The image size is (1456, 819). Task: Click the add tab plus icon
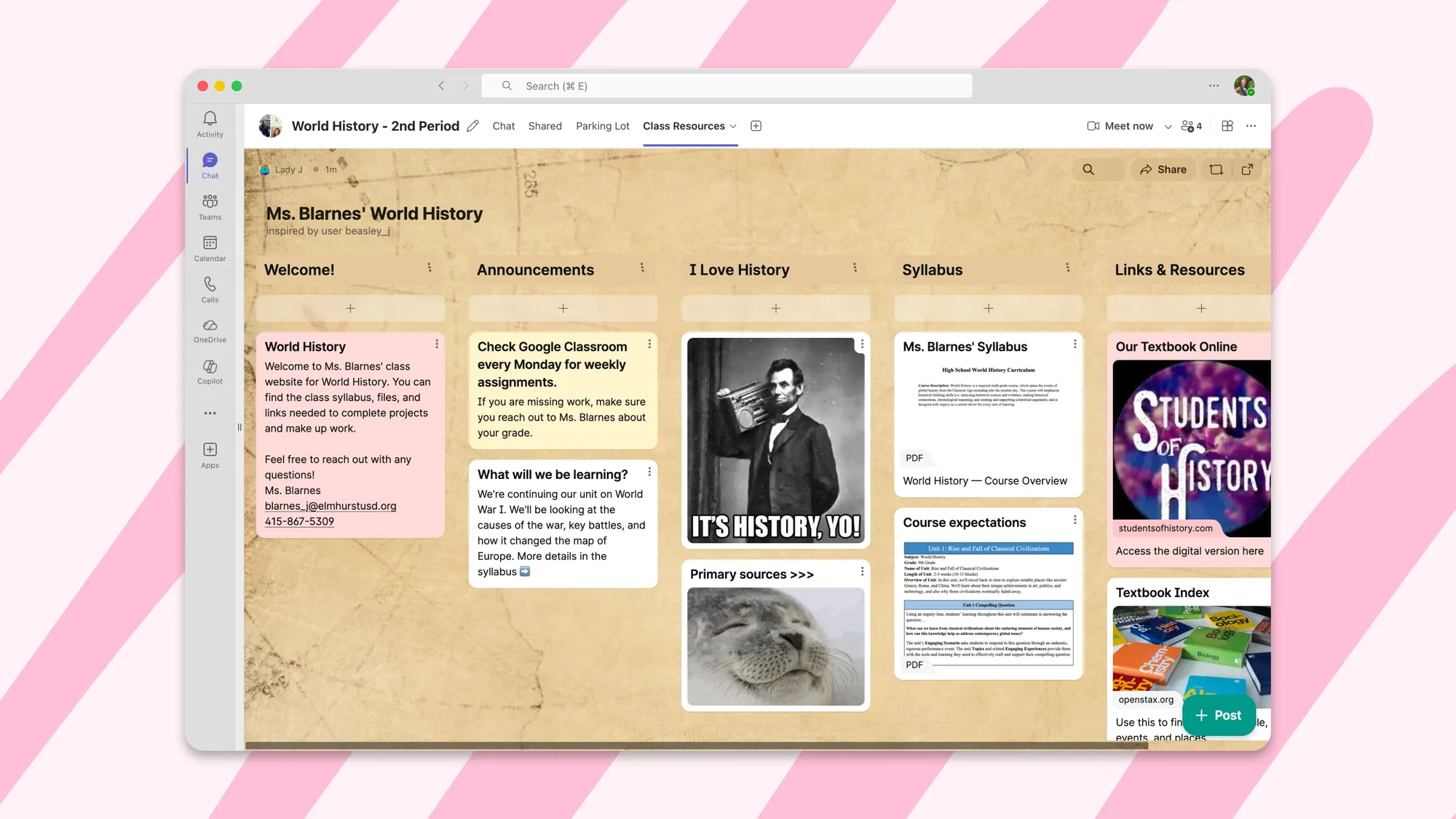coord(756,126)
